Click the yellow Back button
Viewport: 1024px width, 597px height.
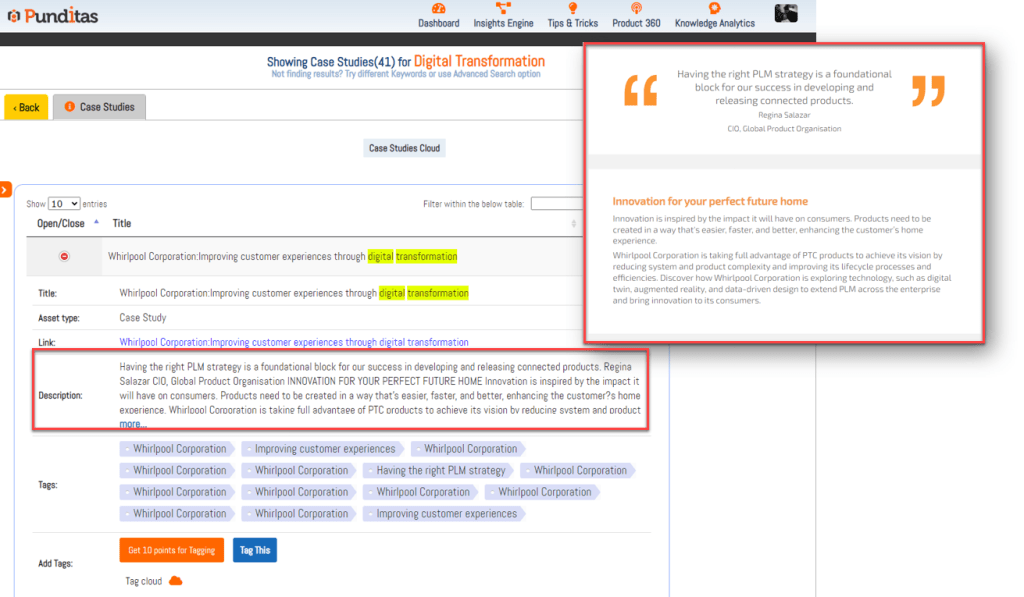(26, 107)
